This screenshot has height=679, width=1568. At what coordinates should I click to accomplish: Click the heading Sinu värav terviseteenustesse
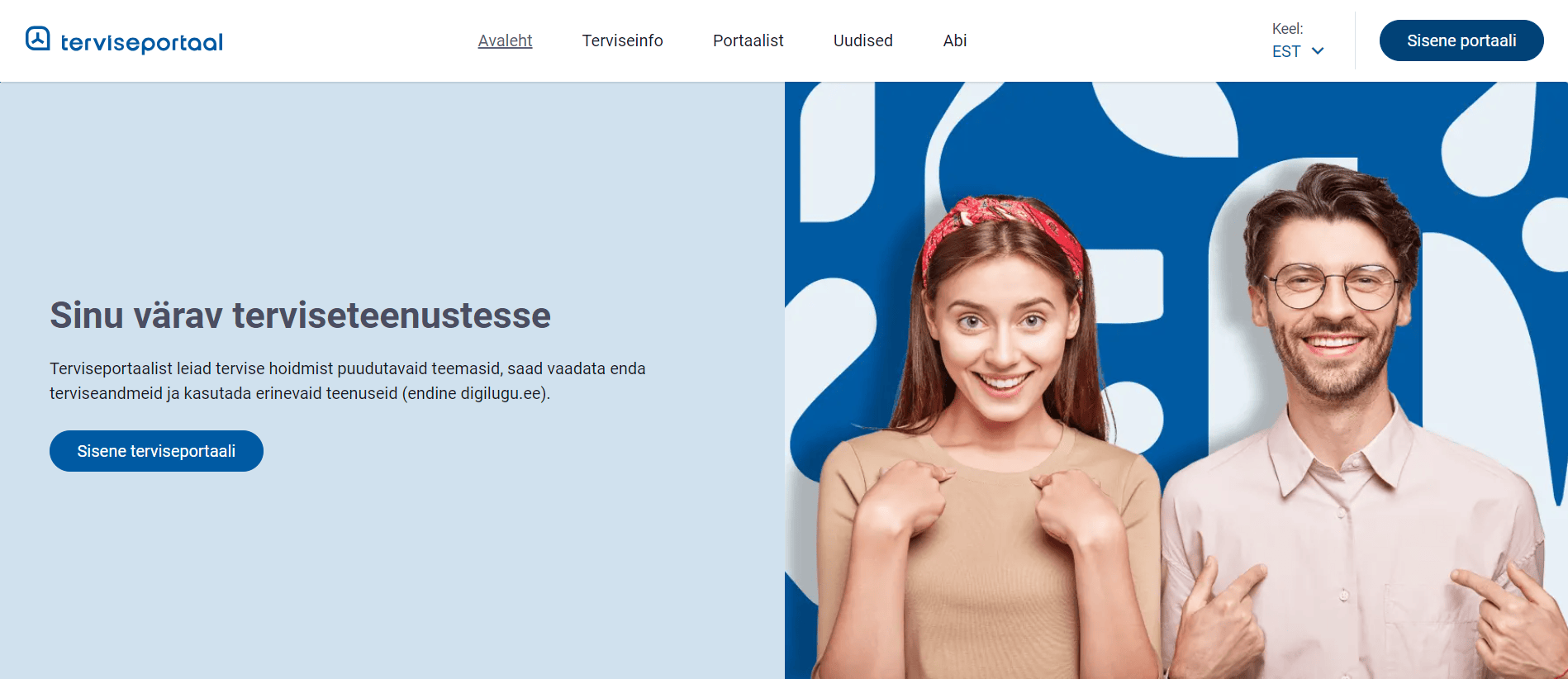(x=300, y=316)
